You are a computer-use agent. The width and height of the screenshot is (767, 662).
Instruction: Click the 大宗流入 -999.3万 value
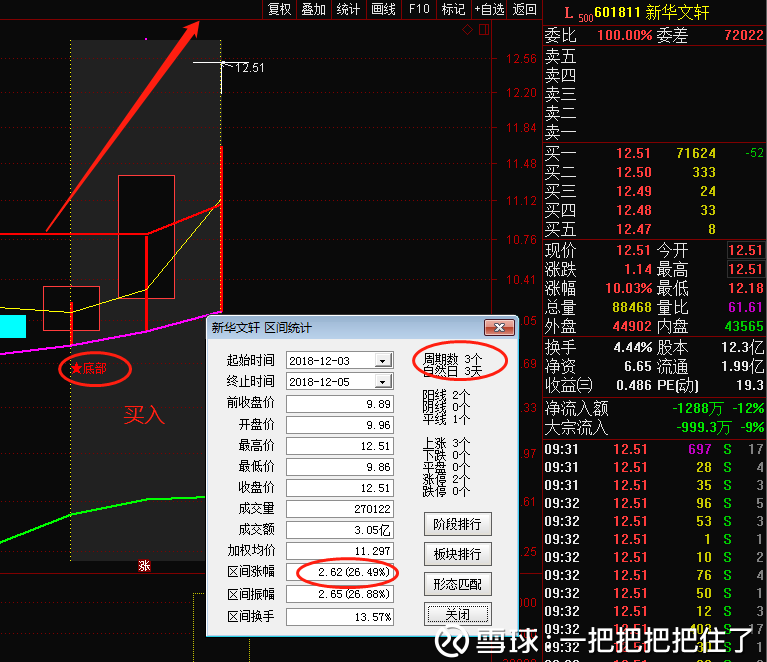point(703,428)
